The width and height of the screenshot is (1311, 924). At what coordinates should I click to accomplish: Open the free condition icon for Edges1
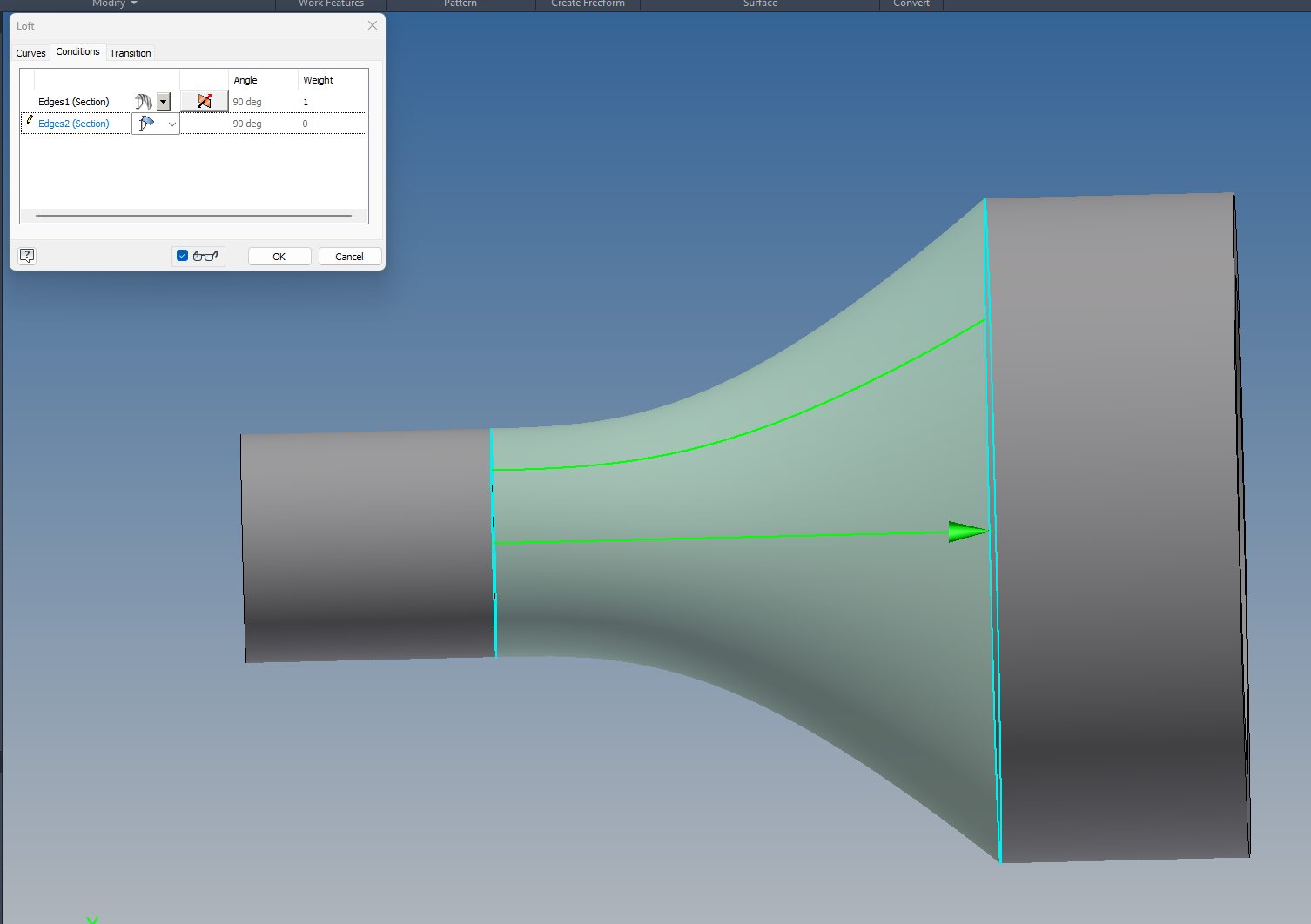tap(143, 102)
